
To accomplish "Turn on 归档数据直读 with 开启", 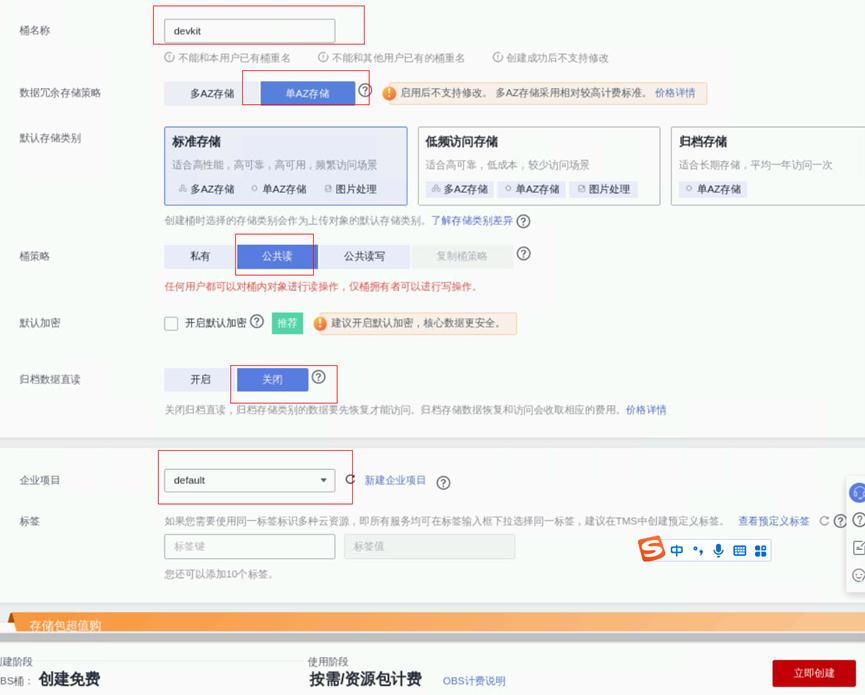I will tap(201, 380).
